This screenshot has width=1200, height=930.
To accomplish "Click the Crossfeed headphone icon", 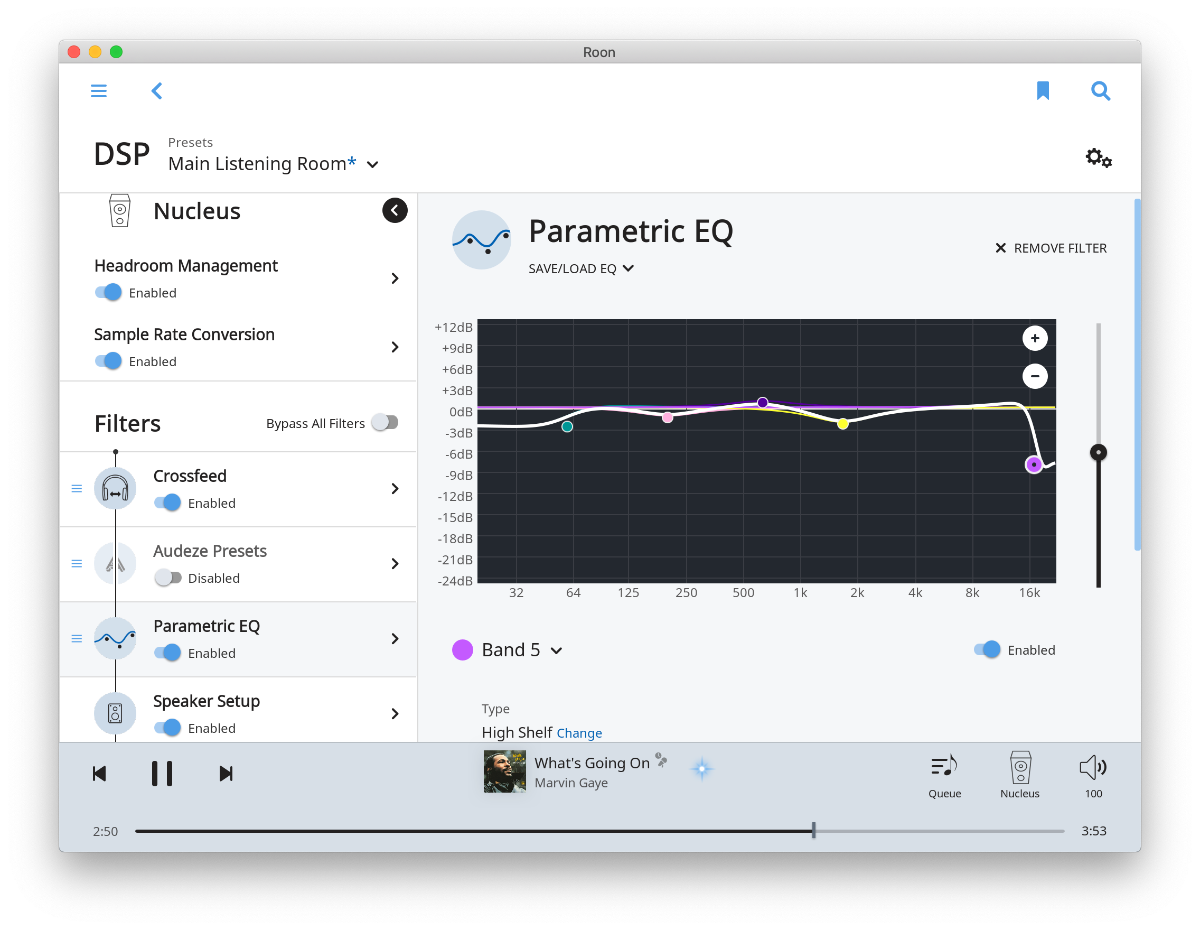I will point(115,488).
